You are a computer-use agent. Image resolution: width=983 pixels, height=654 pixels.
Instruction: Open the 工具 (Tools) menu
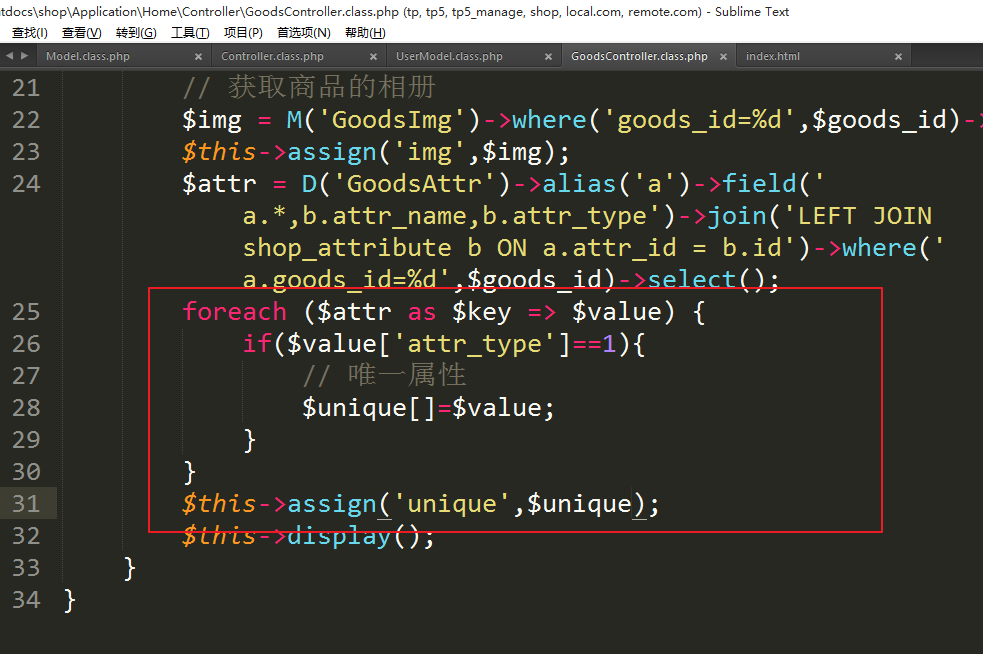(x=189, y=33)
